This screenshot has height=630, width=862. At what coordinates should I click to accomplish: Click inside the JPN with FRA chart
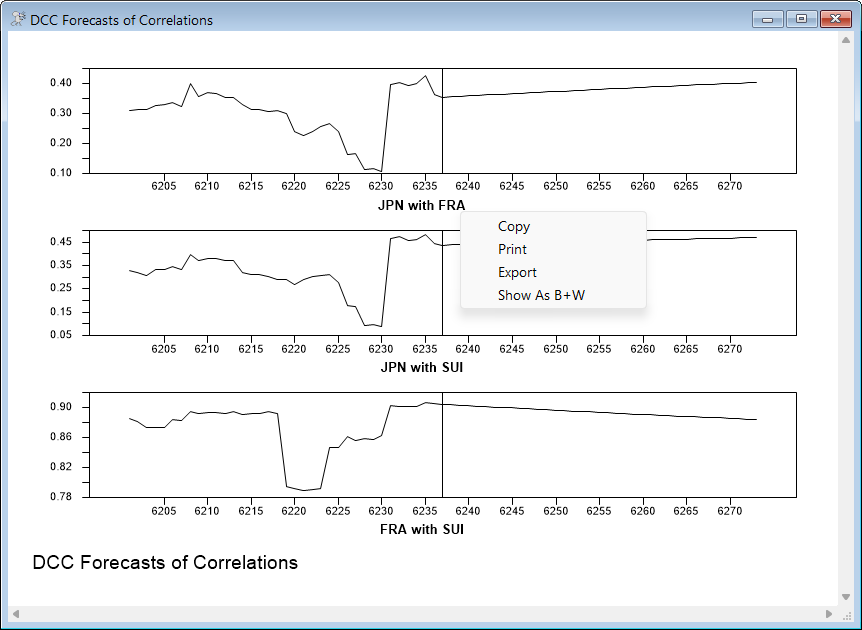tap(300, 120)
